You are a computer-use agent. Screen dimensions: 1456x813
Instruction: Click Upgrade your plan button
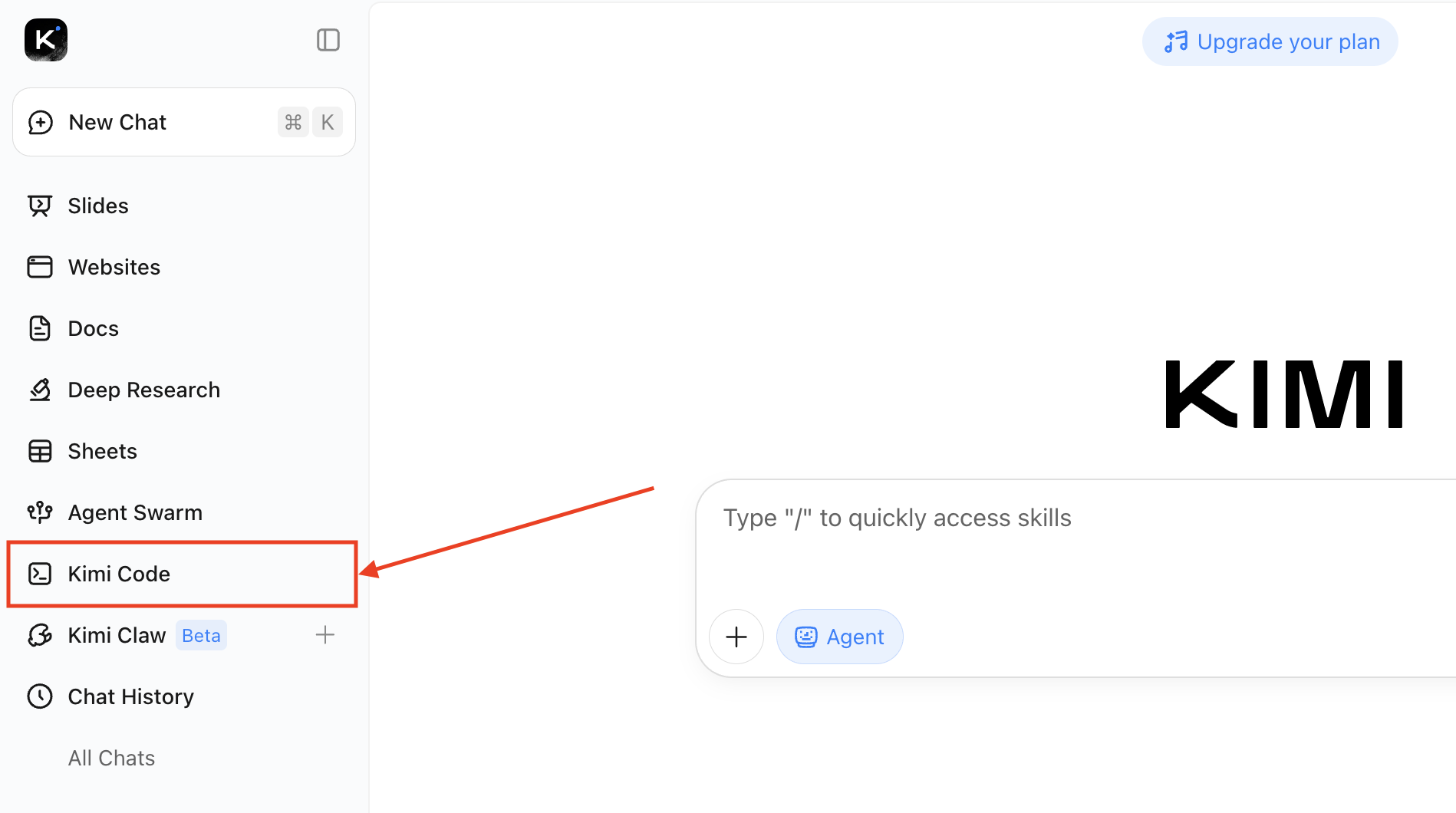pos(1270,41)
